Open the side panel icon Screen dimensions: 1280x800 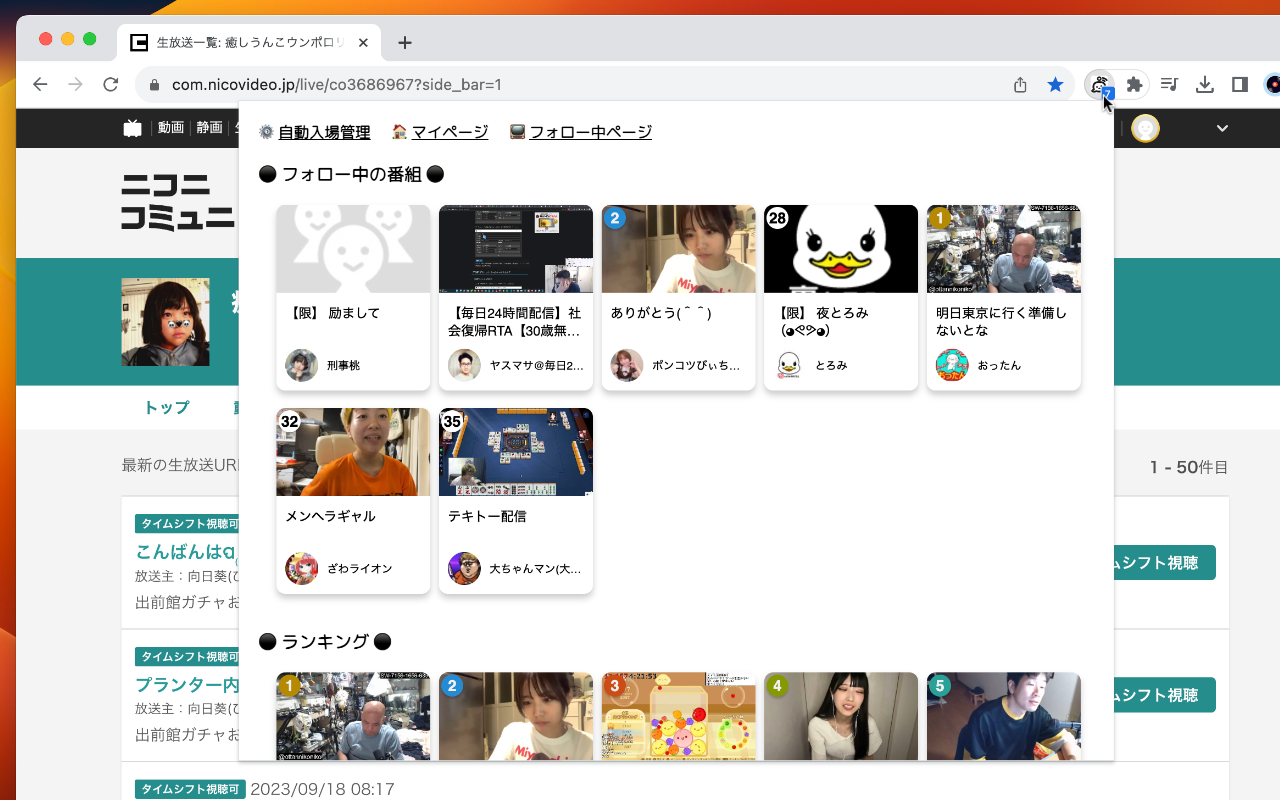1239,85
